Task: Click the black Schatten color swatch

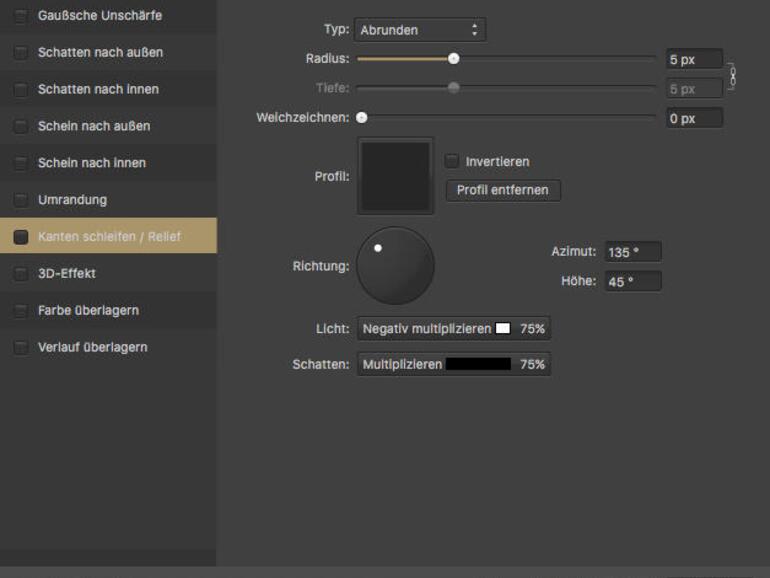Action: click(x=478, y=364)
